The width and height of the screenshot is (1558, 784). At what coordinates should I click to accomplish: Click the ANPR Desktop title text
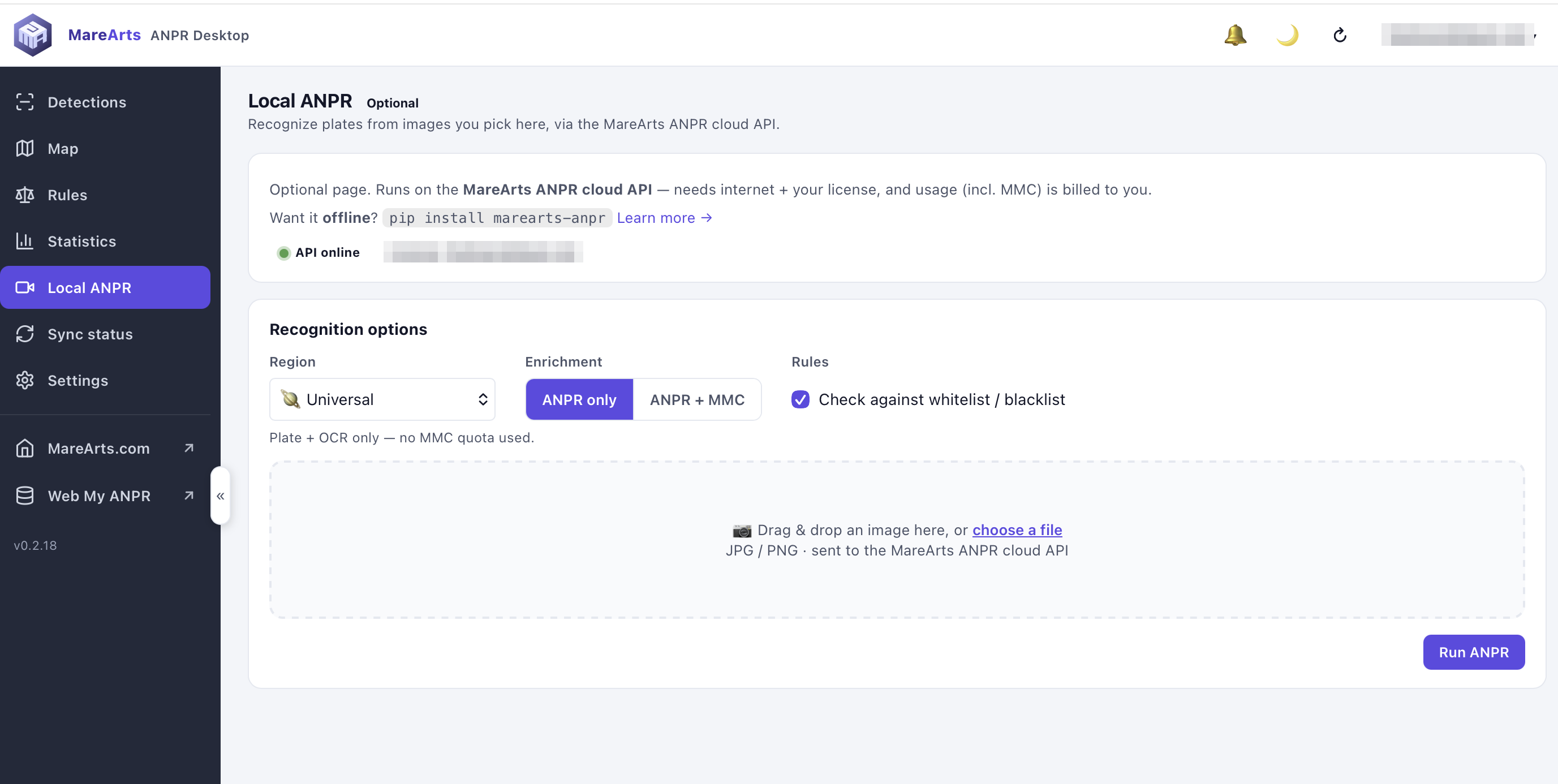[x=200, y=35]
